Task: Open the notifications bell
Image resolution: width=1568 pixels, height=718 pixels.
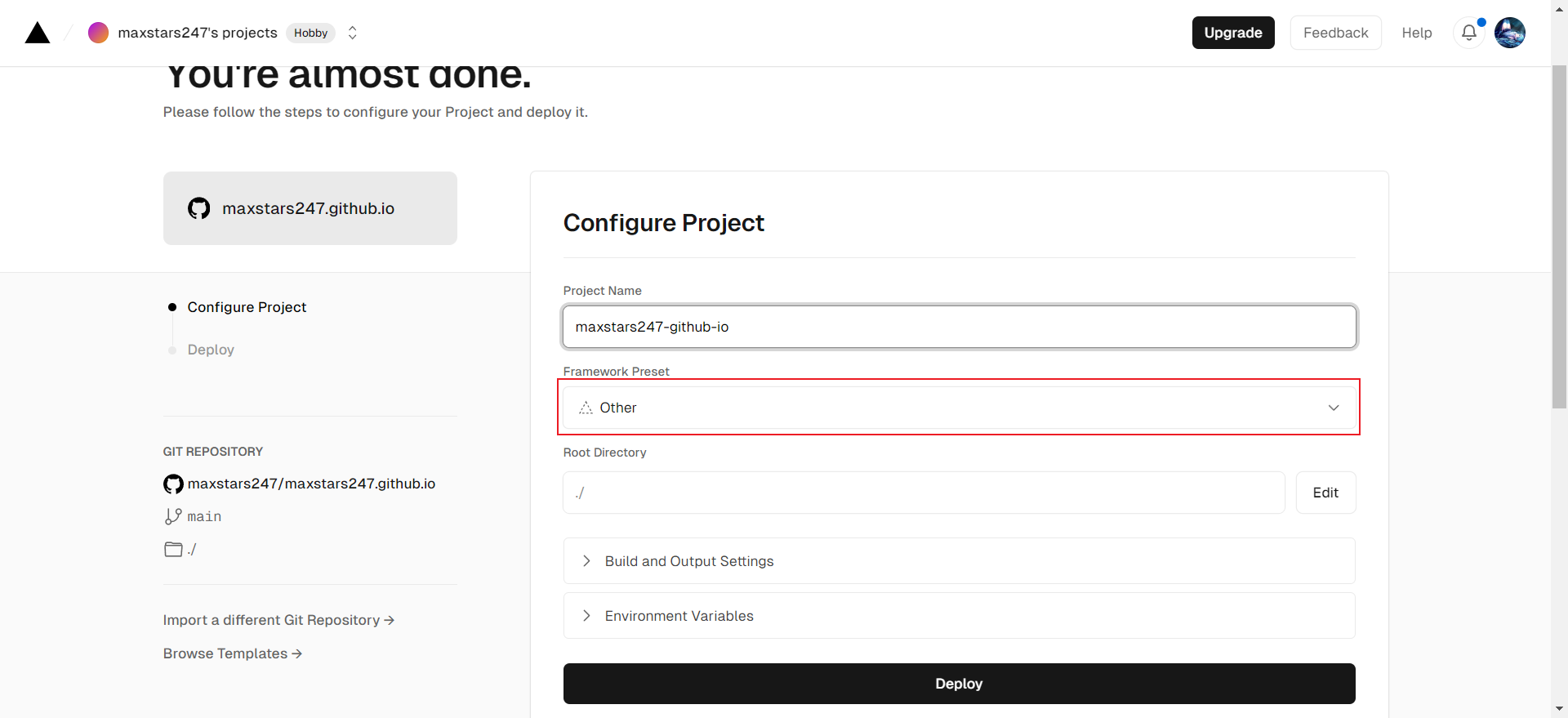Action: [x=1468, y=33]
